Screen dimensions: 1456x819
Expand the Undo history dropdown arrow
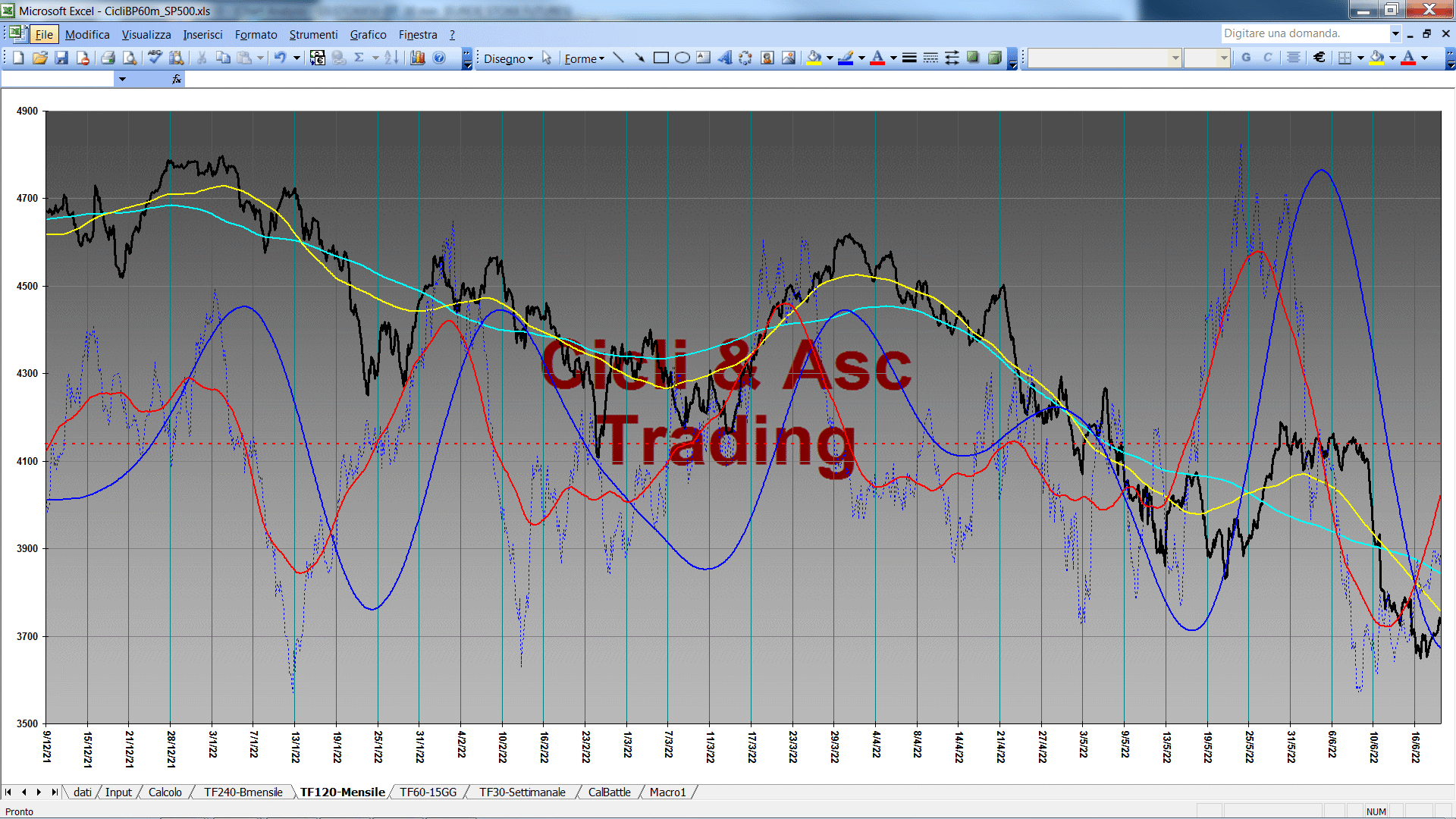297,58
